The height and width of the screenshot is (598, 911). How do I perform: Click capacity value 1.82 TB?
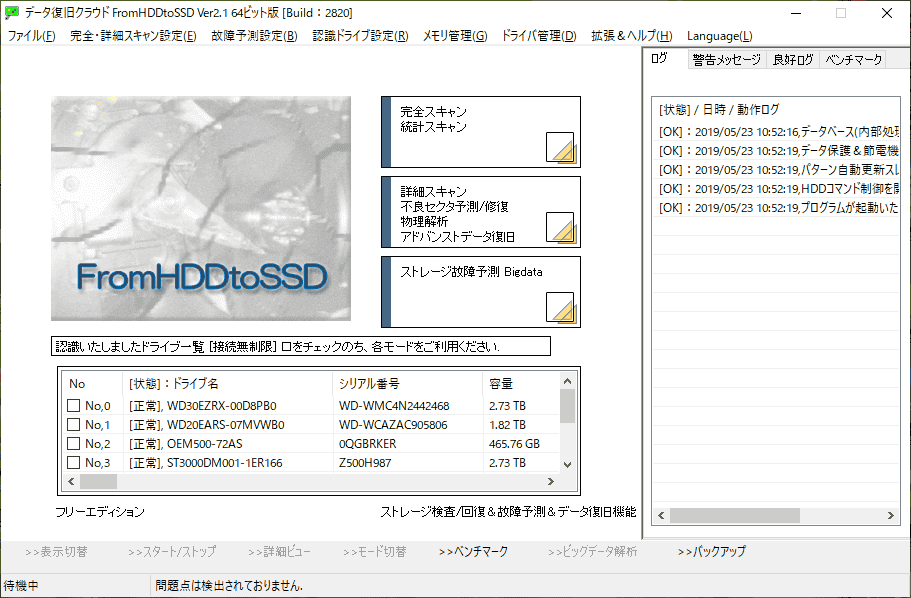pyautogui.click(x=507, y=425)
